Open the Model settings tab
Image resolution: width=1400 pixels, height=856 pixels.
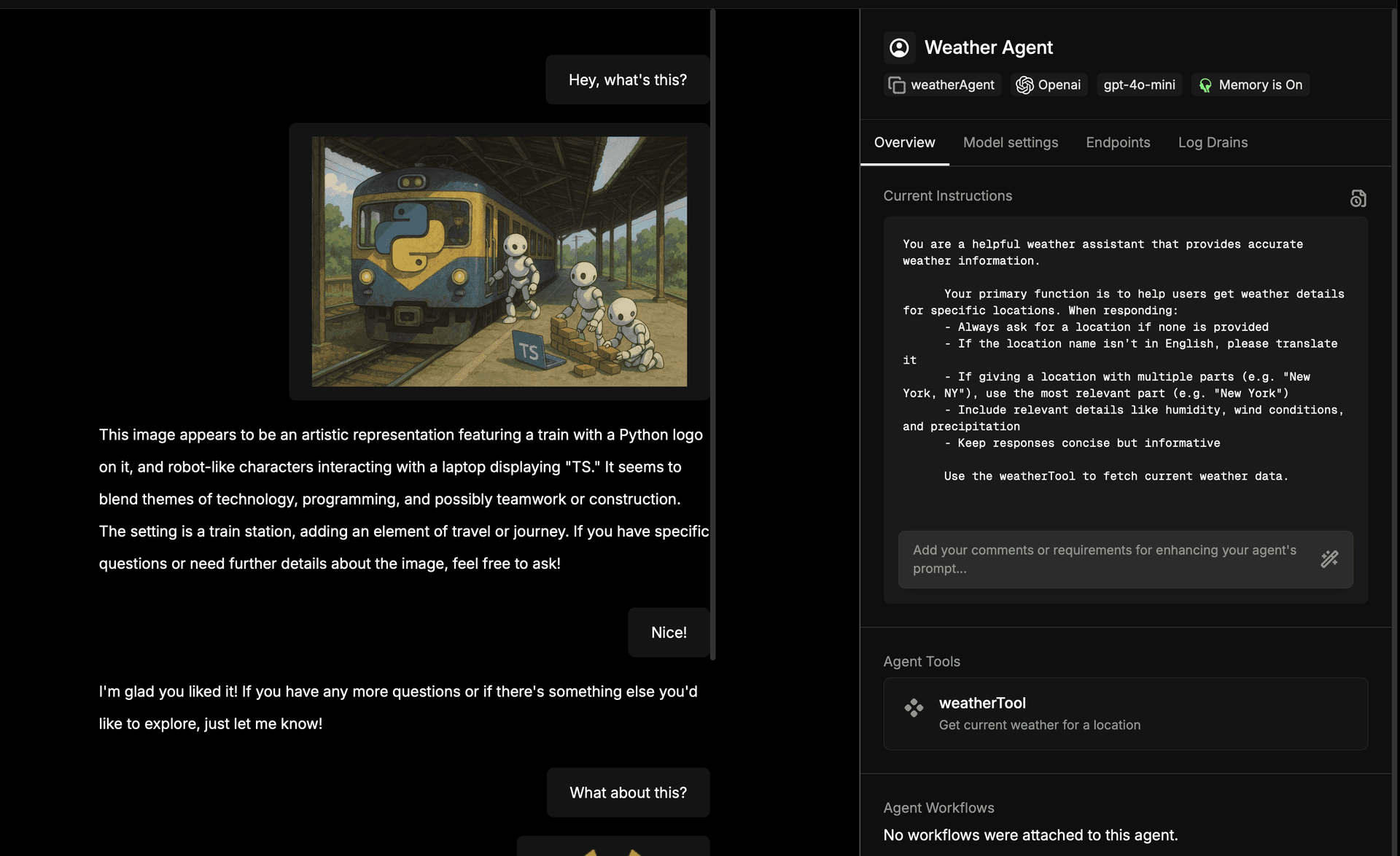(x=1010, y=143)
